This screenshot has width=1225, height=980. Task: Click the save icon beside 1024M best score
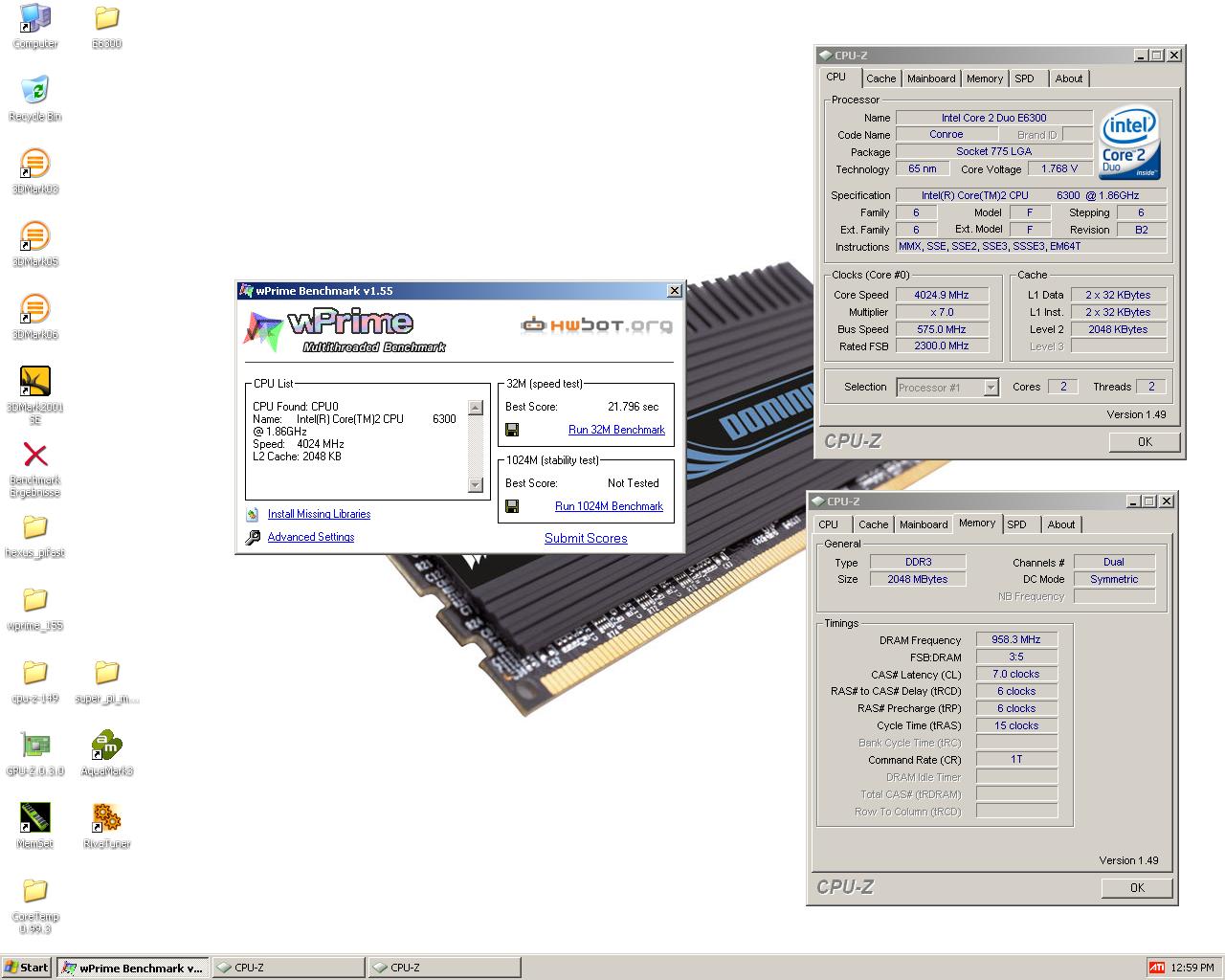pyautogui.click(x=512, y=506)
